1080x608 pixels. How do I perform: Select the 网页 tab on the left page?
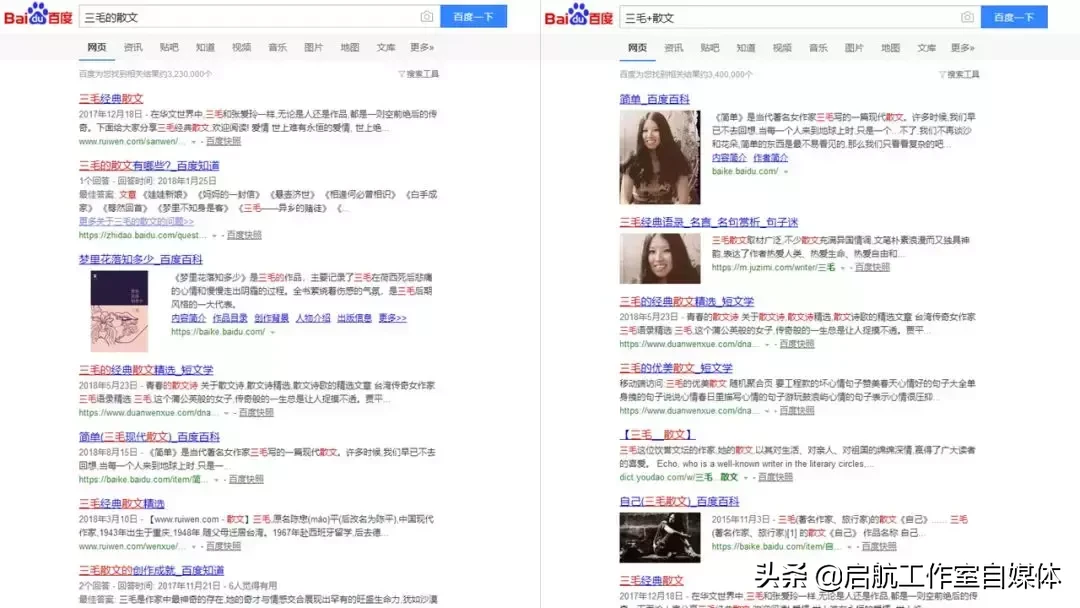click(x=96, y=46)
